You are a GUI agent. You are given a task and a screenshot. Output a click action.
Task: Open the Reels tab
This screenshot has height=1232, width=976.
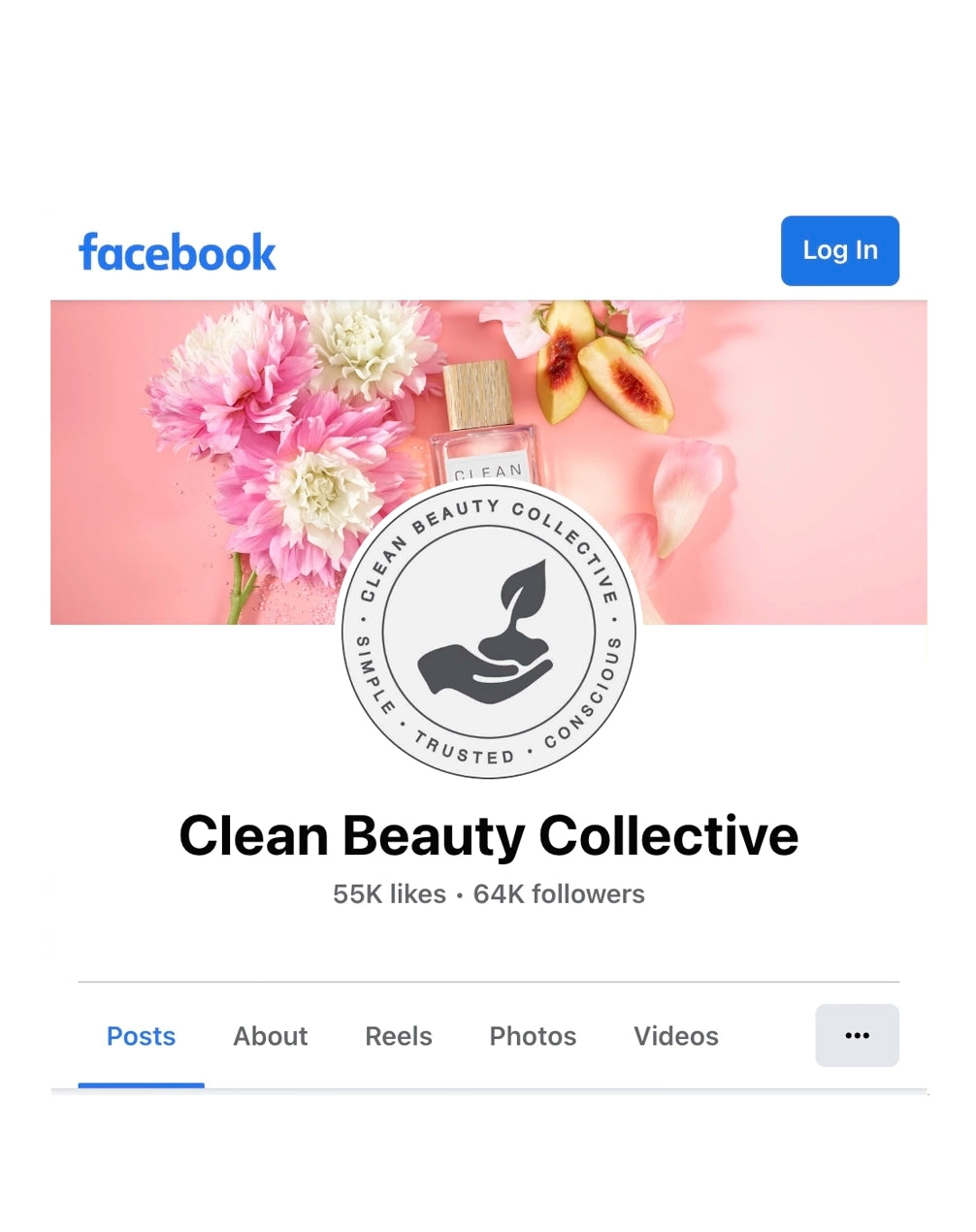coord(399,1036)
